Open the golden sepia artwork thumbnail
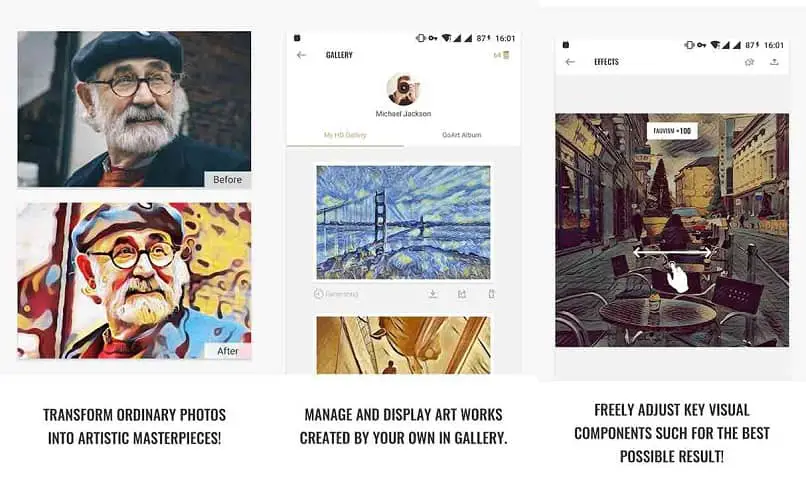The width and height of the screenshot is (806, 478). click(x=404, y=345)
